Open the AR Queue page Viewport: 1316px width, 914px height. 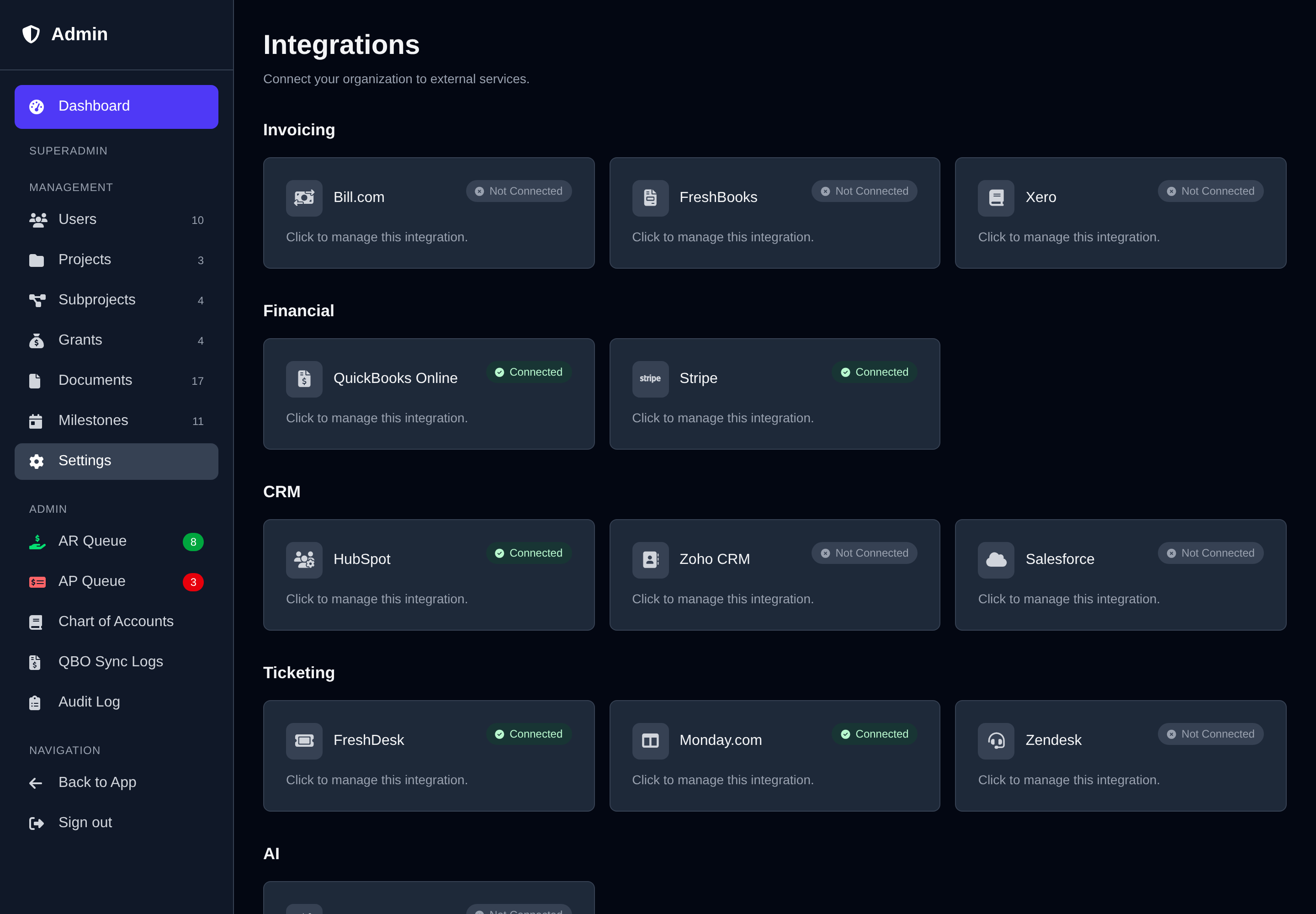pyautogui.click(x=116, y=542)
